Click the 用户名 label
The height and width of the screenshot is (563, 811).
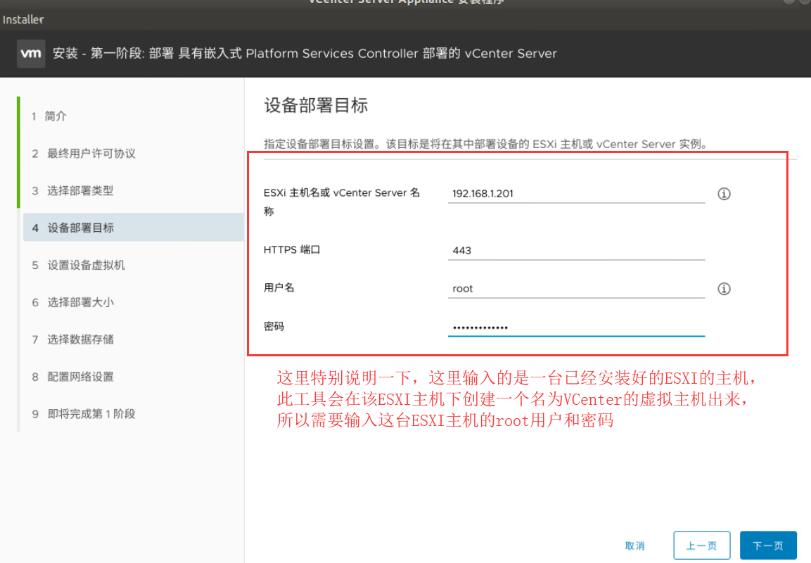(279, 287)
